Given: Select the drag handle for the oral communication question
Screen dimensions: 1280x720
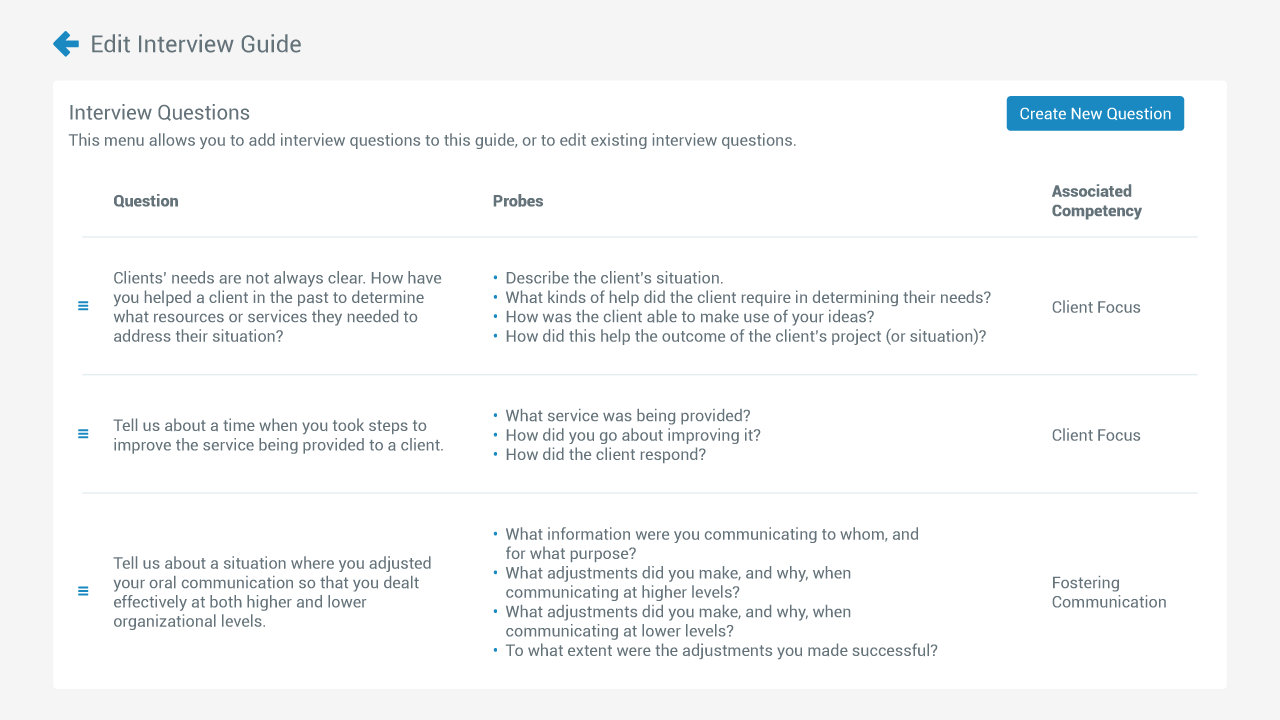Looking at the screenshot, I should click(83, 591).
